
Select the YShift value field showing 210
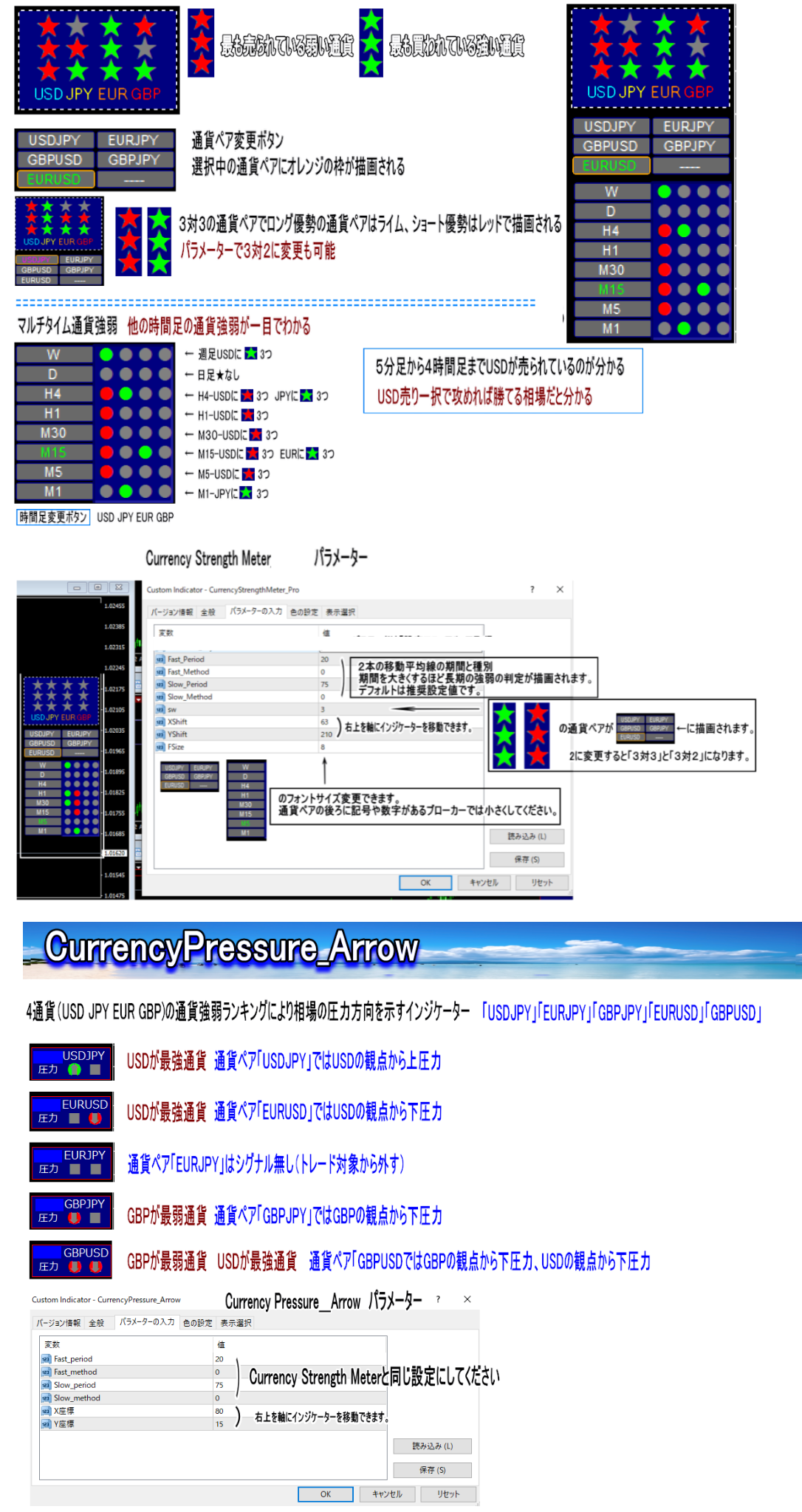pyautogui.click(x=327, y=734)
